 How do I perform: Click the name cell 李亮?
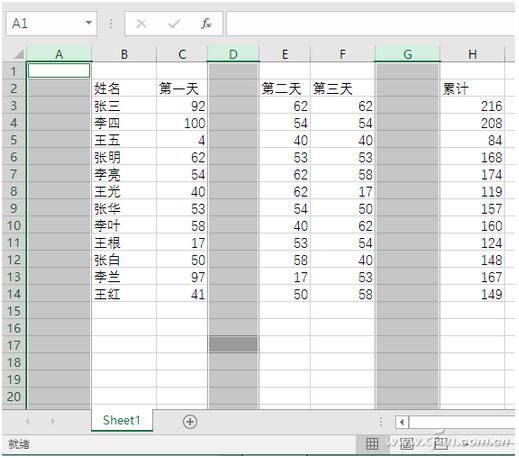pos(124,174)
